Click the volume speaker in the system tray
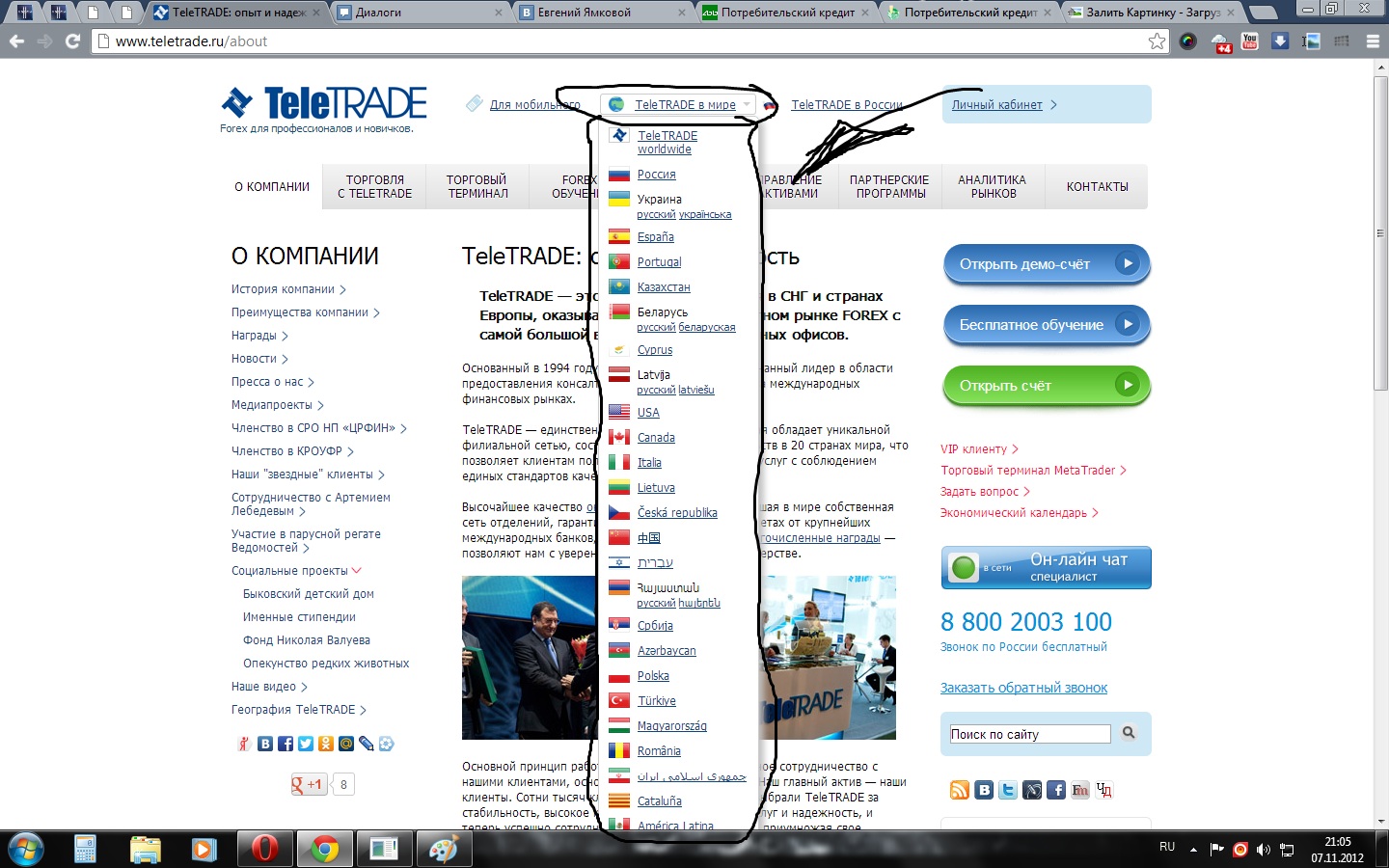 tap(1264, 850)
